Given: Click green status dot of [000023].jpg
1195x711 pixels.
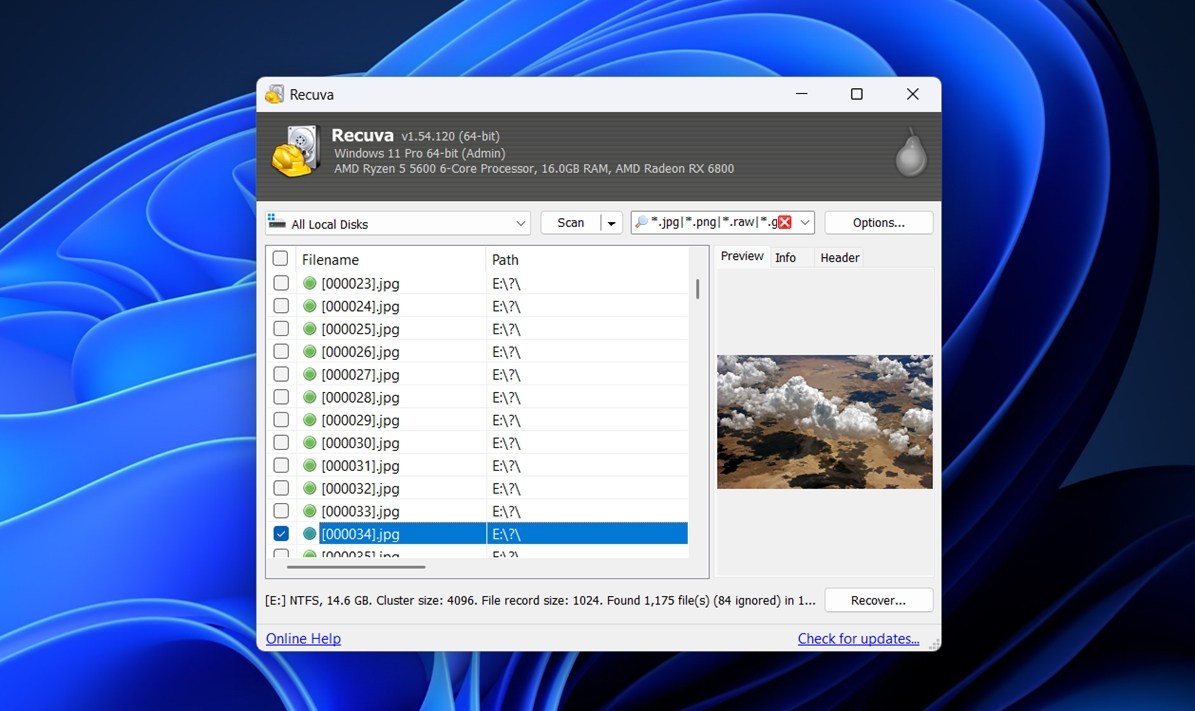Looking at the screenshot, I should click(x=309, y=283).
